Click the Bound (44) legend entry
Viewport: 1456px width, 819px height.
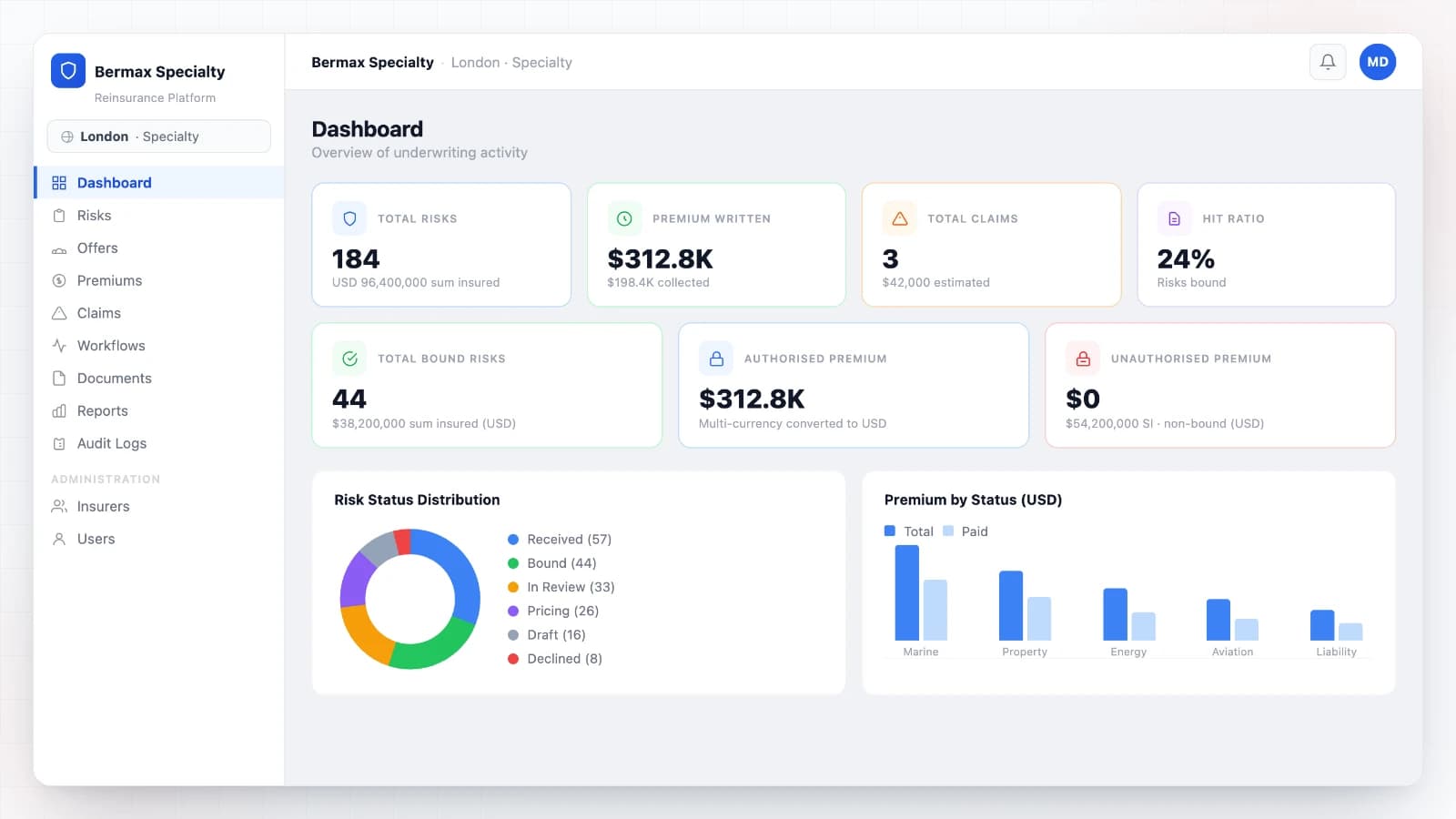click(x=551, y=563)
